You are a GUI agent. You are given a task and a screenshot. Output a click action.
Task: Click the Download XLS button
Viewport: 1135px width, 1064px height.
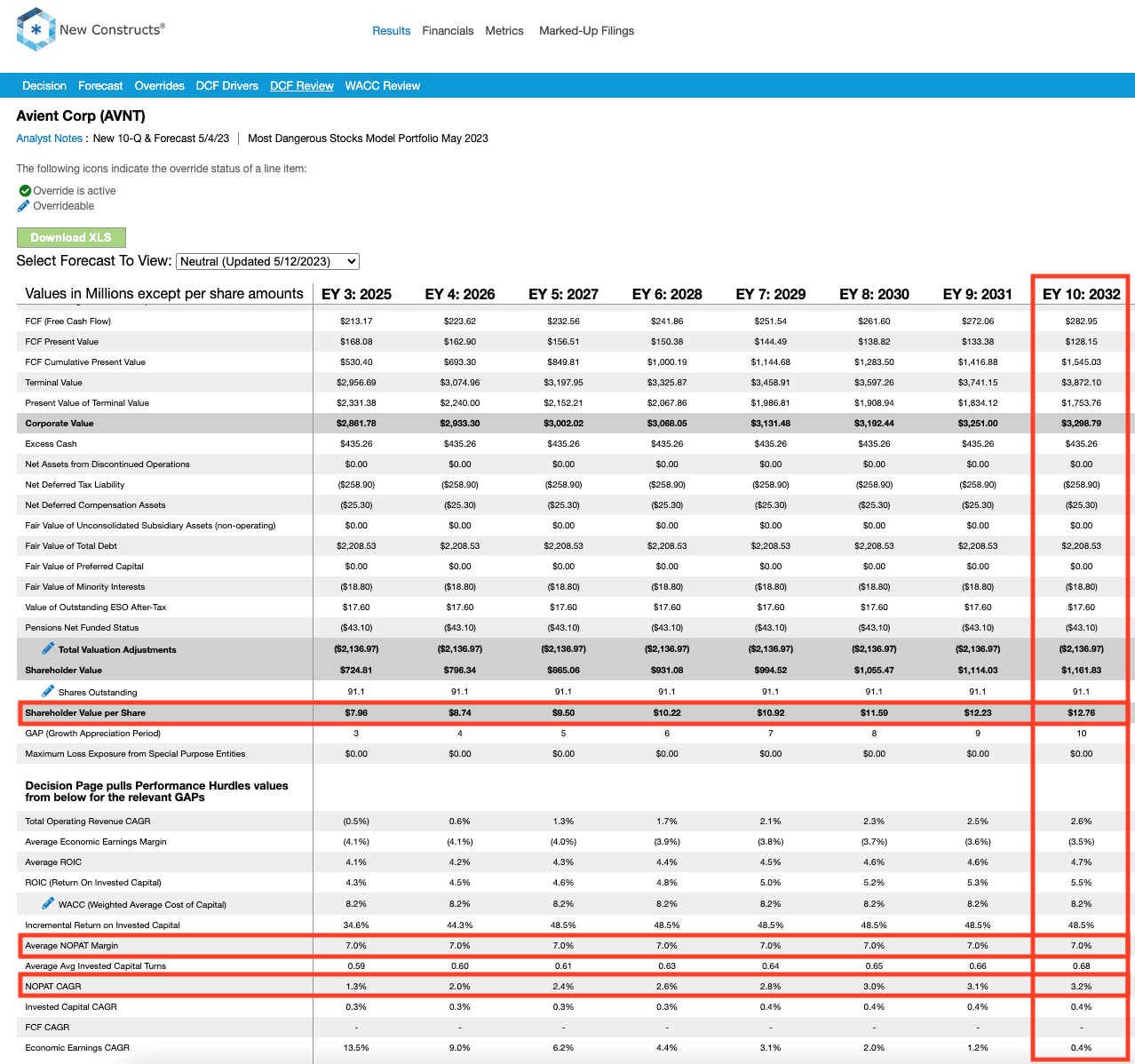71,237
